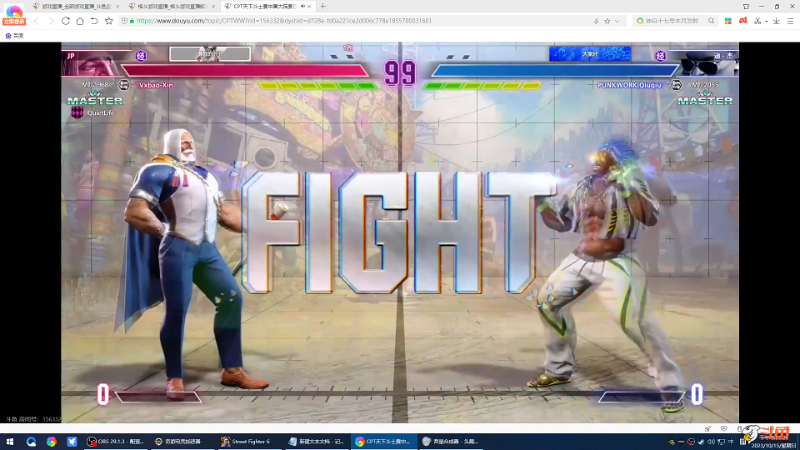Go forward with the browser forward arrow
The width and height of the screenshot is (800, 450).
point(51,21)
